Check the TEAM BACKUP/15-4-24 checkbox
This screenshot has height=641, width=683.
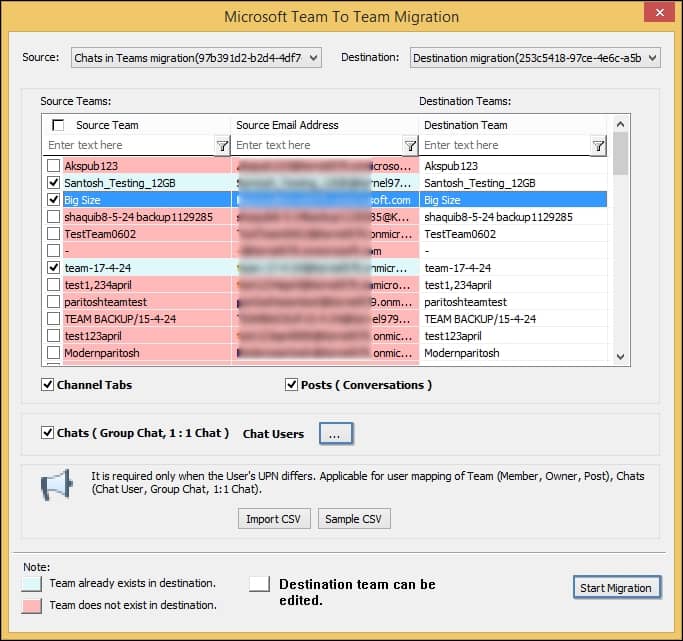[x=54, y=318]
